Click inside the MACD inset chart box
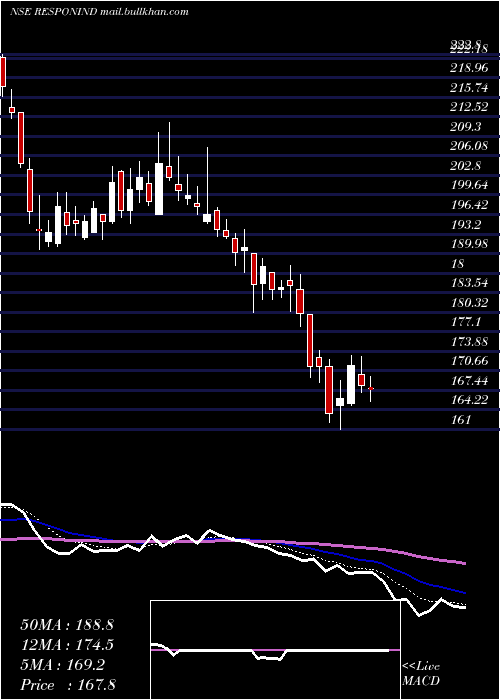 point(275,650)
